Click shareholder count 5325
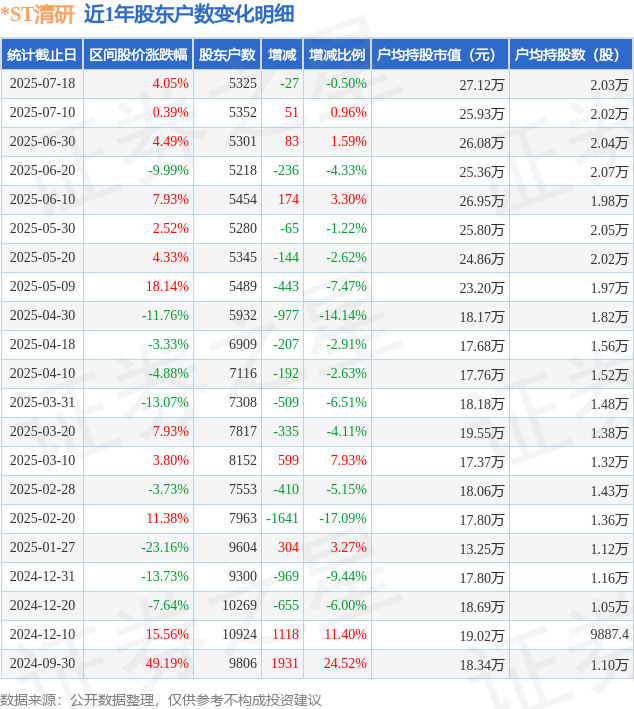The height and width of the screenshot is (709, 634). click(x=243, y=84)
